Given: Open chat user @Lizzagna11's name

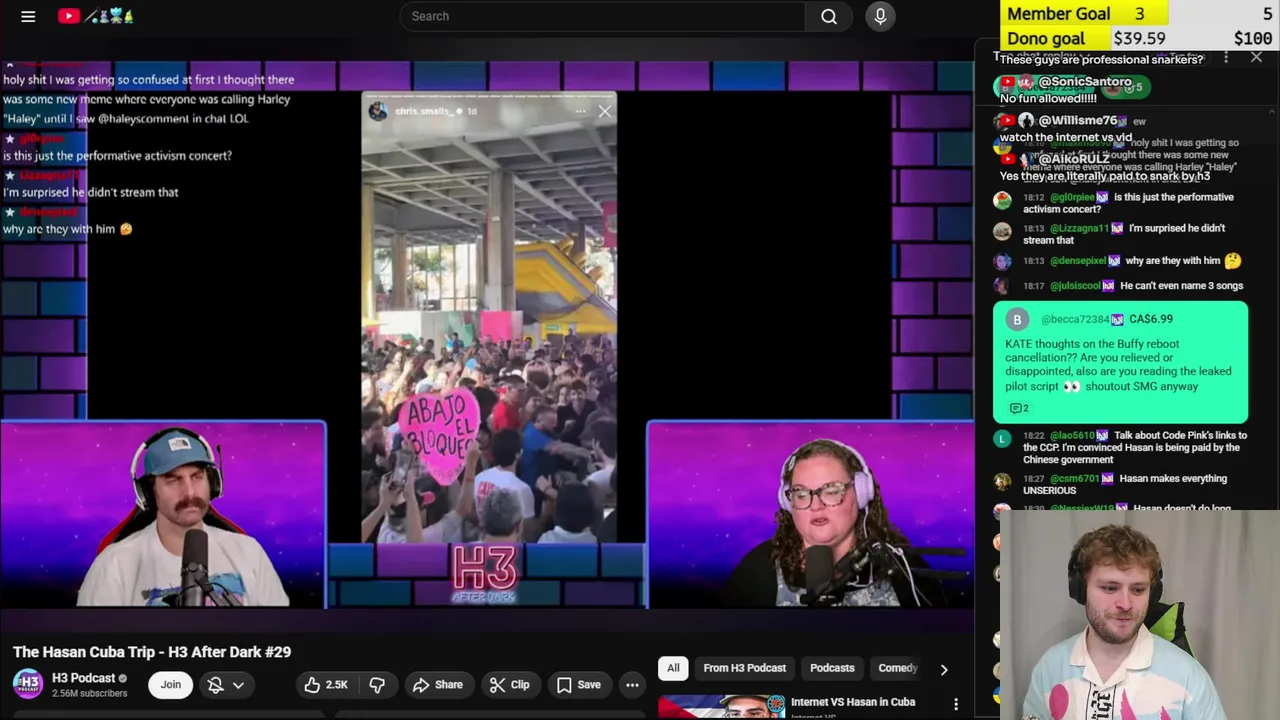Looking at the screenshot, I should pyautogui.click(x=1079, y=228).
